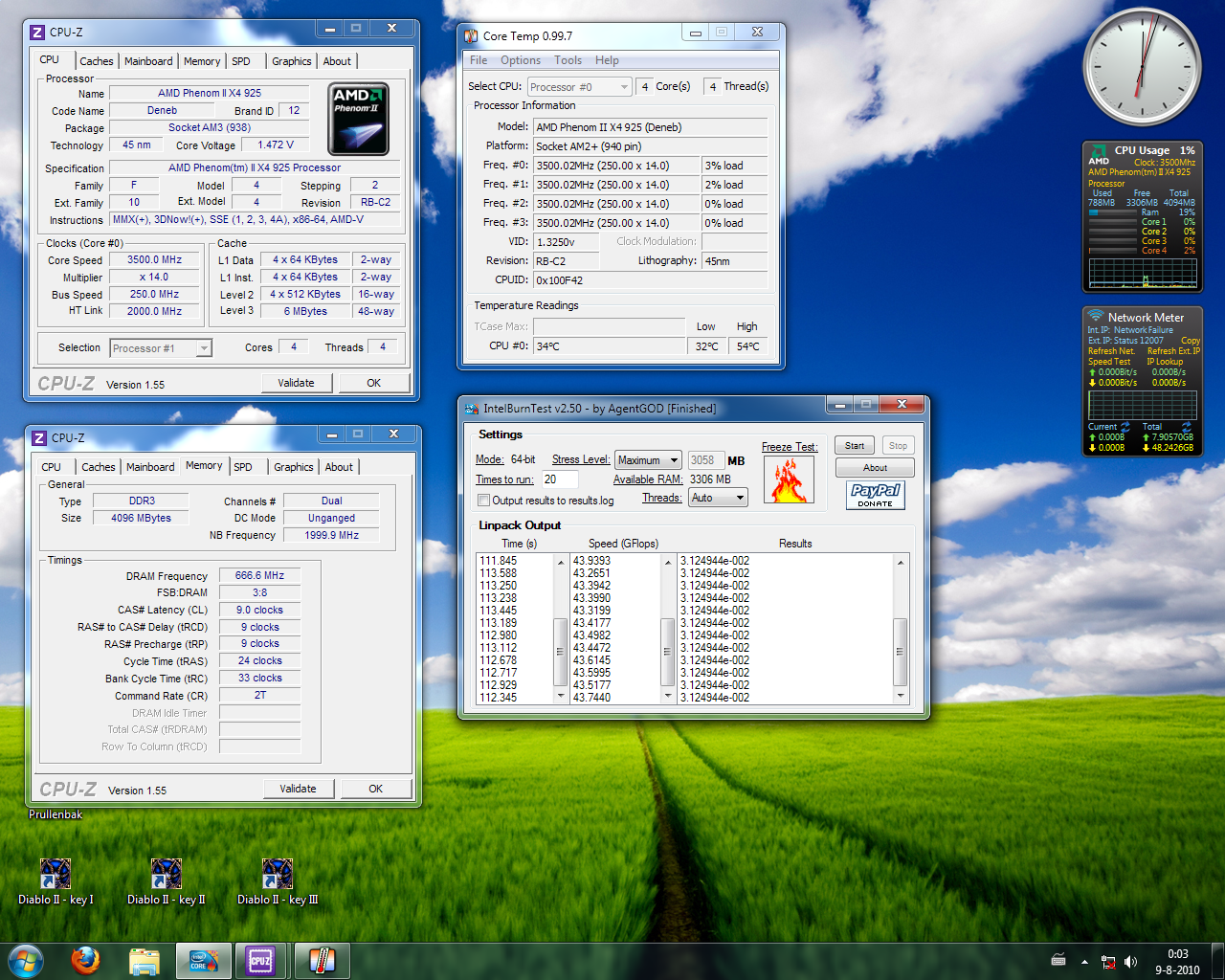Click the Times to run input field
This screenshot has width=1225, height=980.
coord(560,479)
